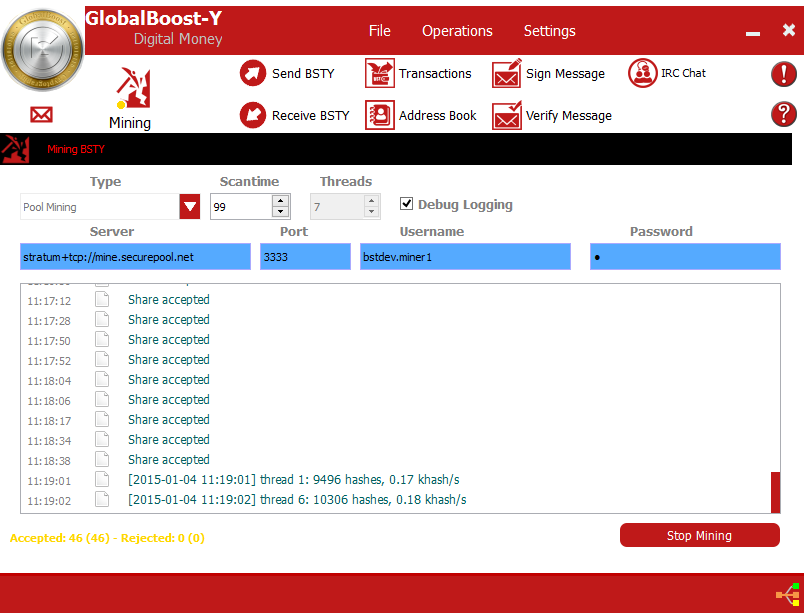Click the Threads number field
Viewport: 810px width, 613px height.
pos(337,207)
